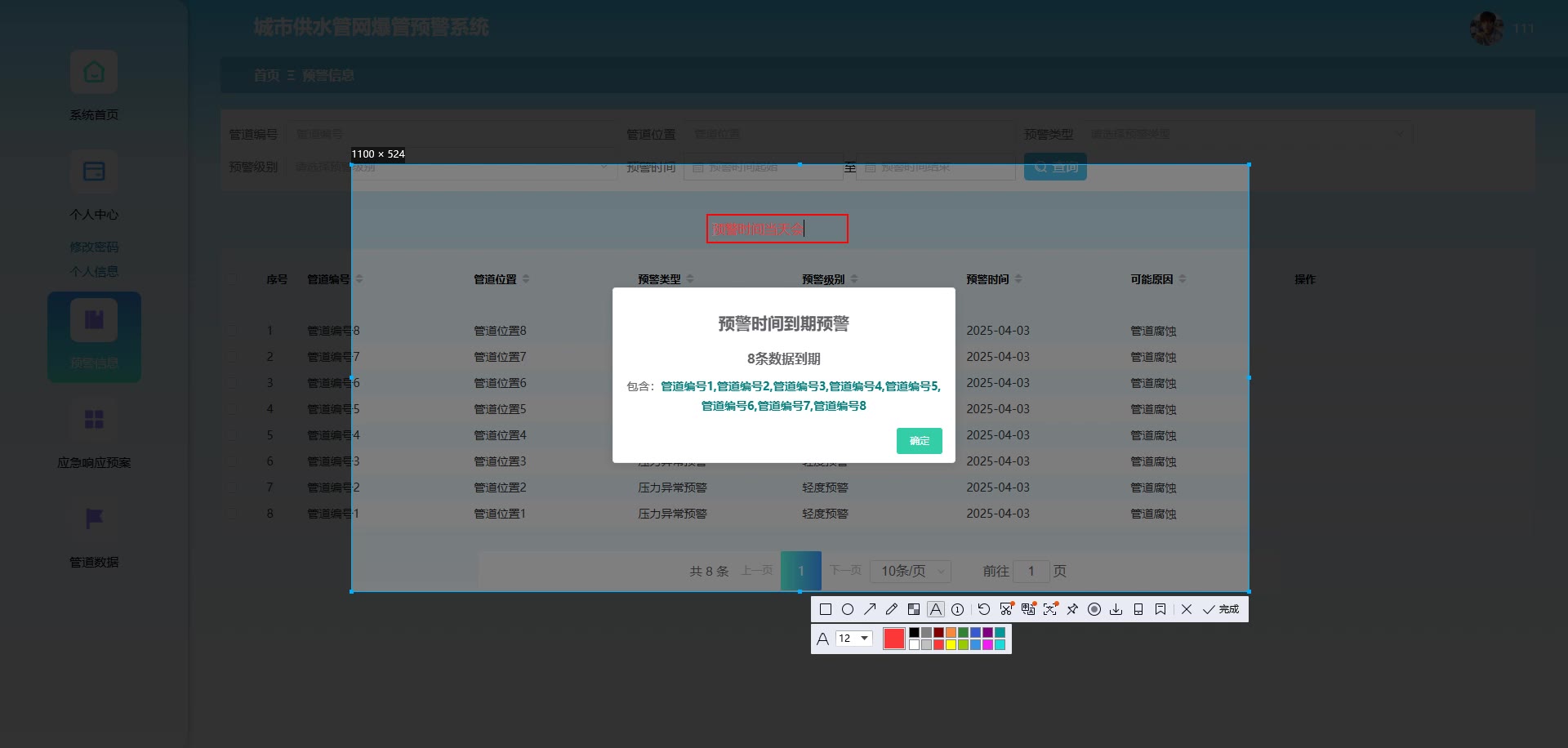This screenshot has height=748, width=1568.
Task: Click the text recognition icon
Action: [x=1050, y=609]
